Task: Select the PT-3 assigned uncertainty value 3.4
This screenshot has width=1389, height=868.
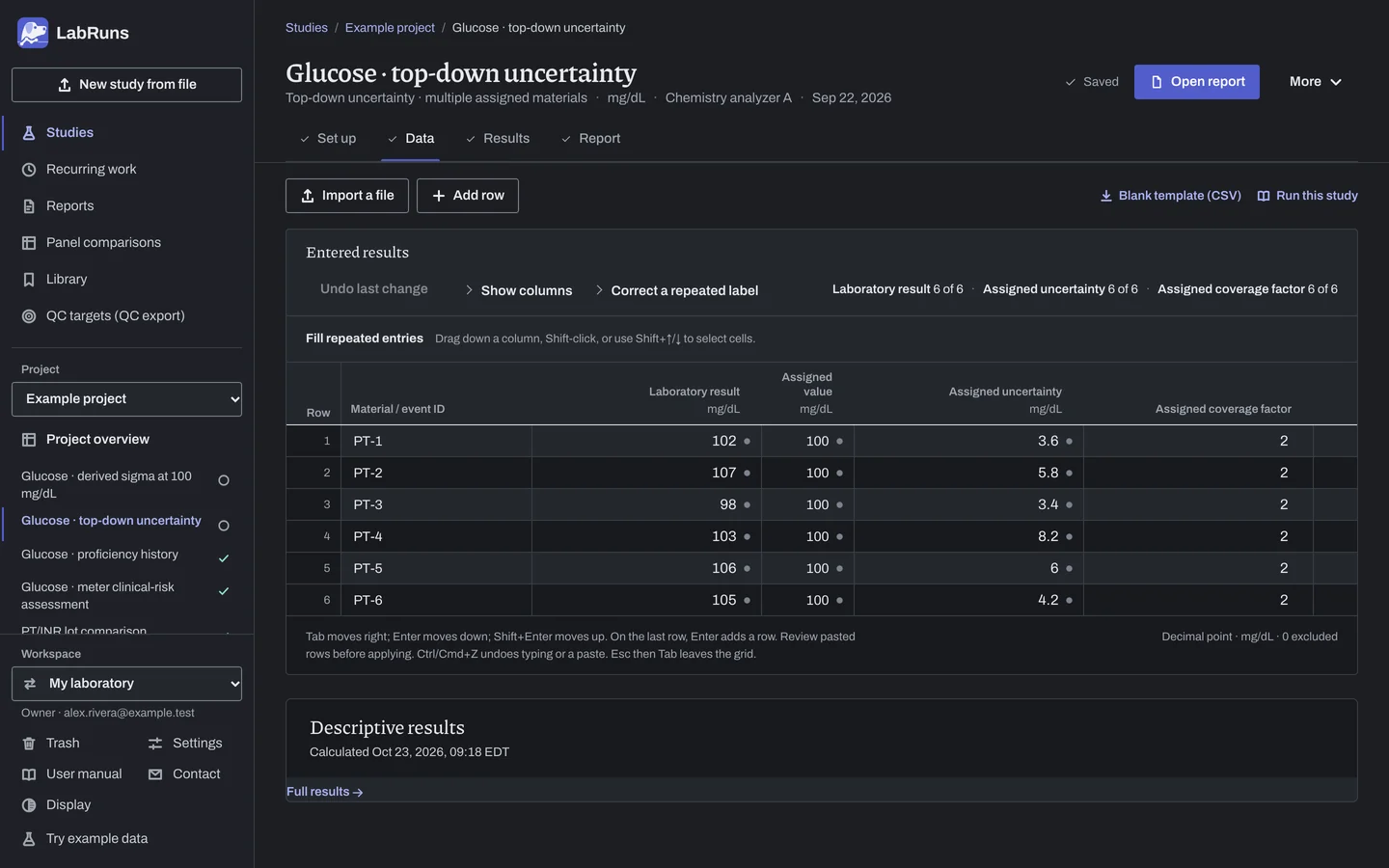Action: tap(969, 505)
